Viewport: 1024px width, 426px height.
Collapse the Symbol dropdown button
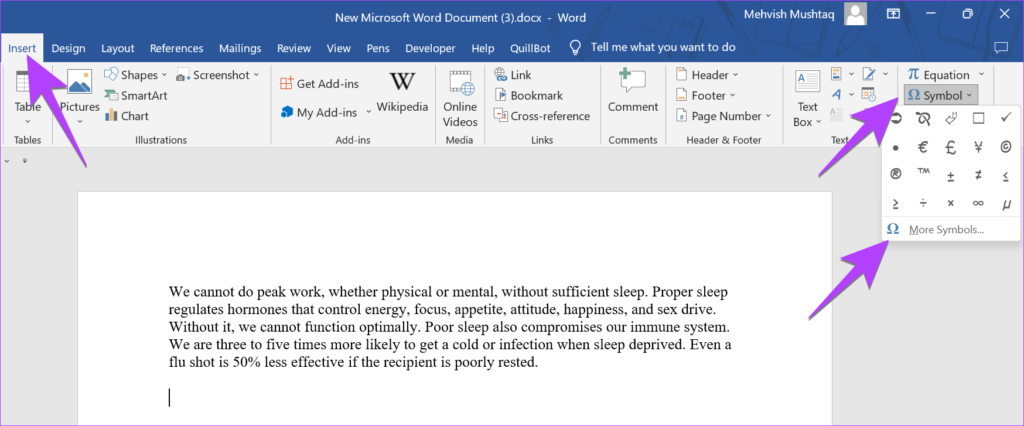pyautogui.click(x=941, y=95)
